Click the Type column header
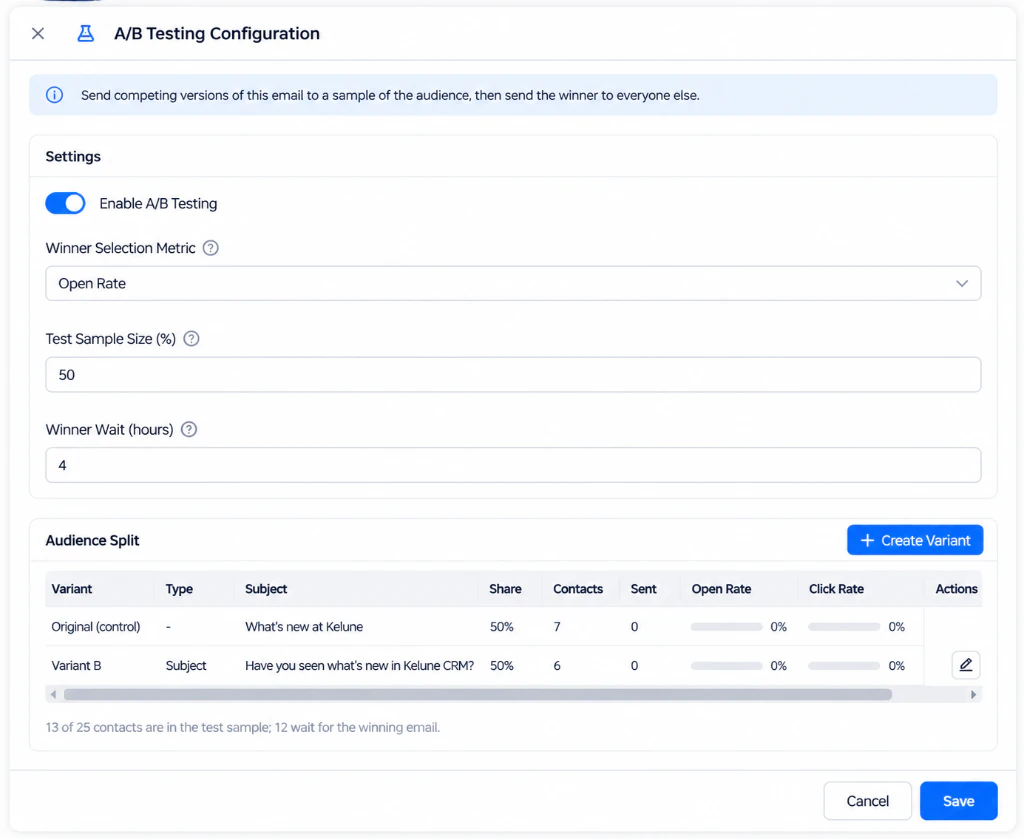This screenshot has height=839, width=1024. tap(179, 589)
